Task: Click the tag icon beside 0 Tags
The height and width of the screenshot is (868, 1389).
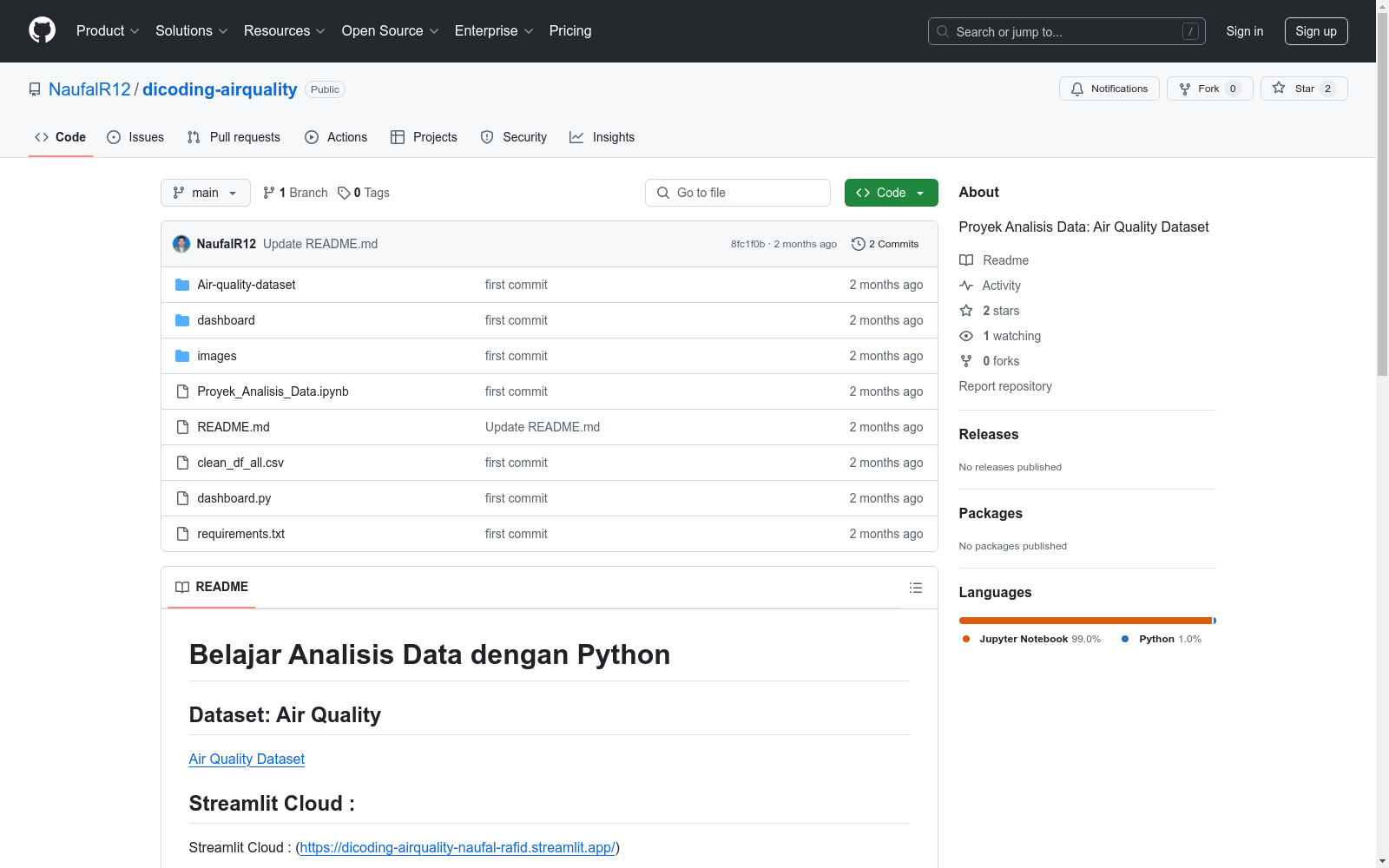Action: pyautogui.click(x=344, y=193)
